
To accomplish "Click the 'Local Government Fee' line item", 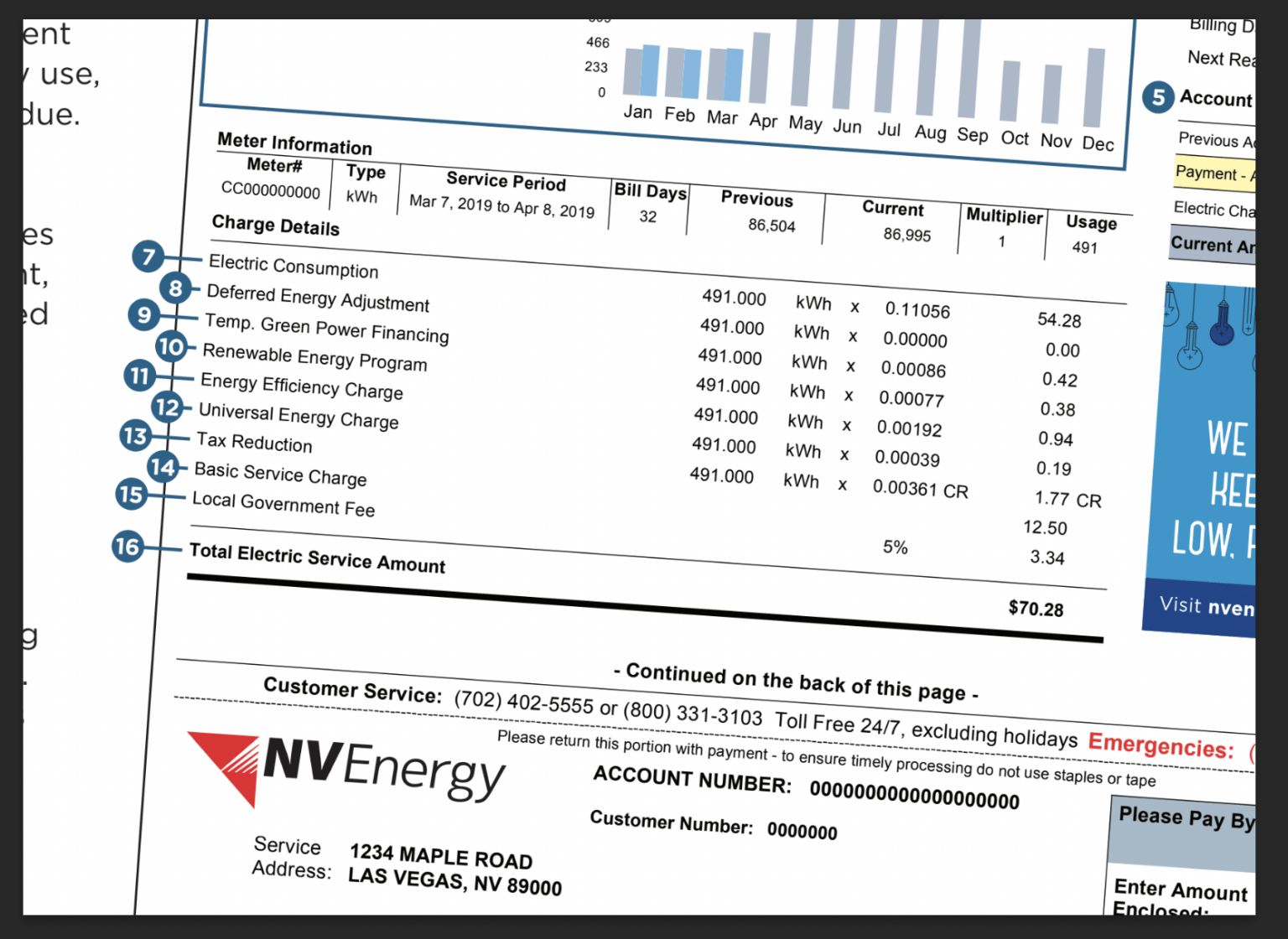I will pos(283,504).
